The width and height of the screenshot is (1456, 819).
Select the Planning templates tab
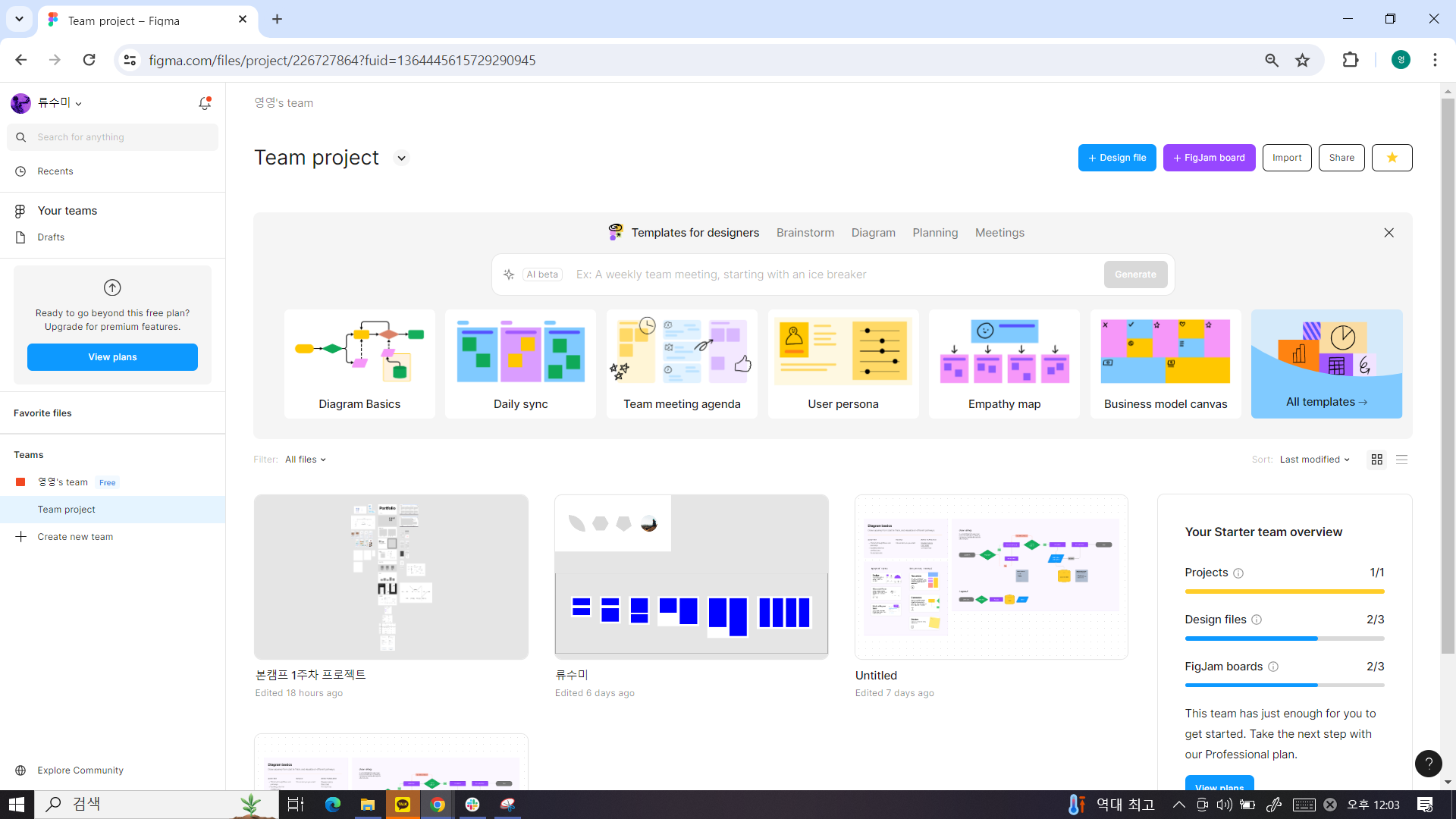tap(934, 233)
